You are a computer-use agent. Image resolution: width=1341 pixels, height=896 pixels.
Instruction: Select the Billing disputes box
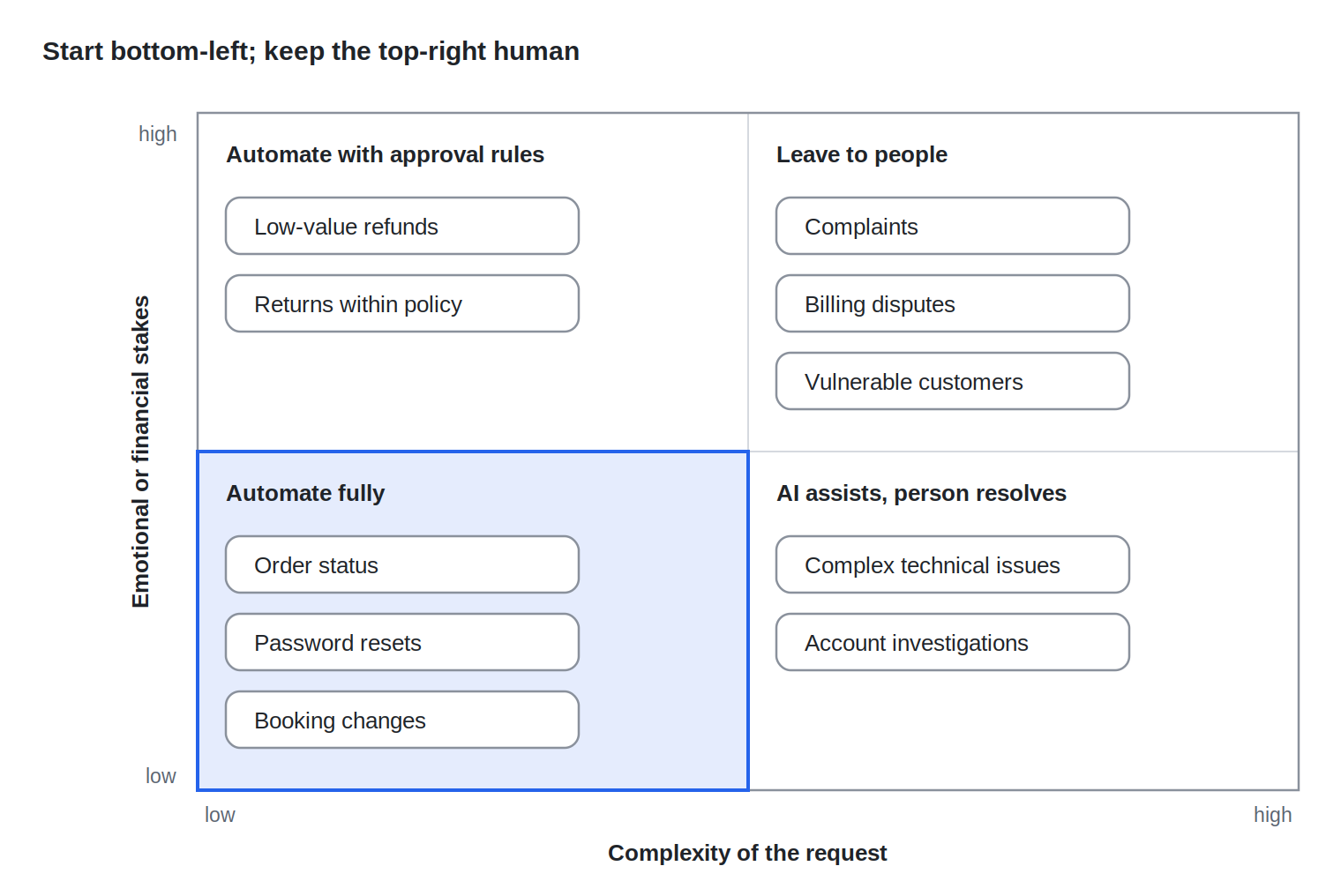coord(953,303)
